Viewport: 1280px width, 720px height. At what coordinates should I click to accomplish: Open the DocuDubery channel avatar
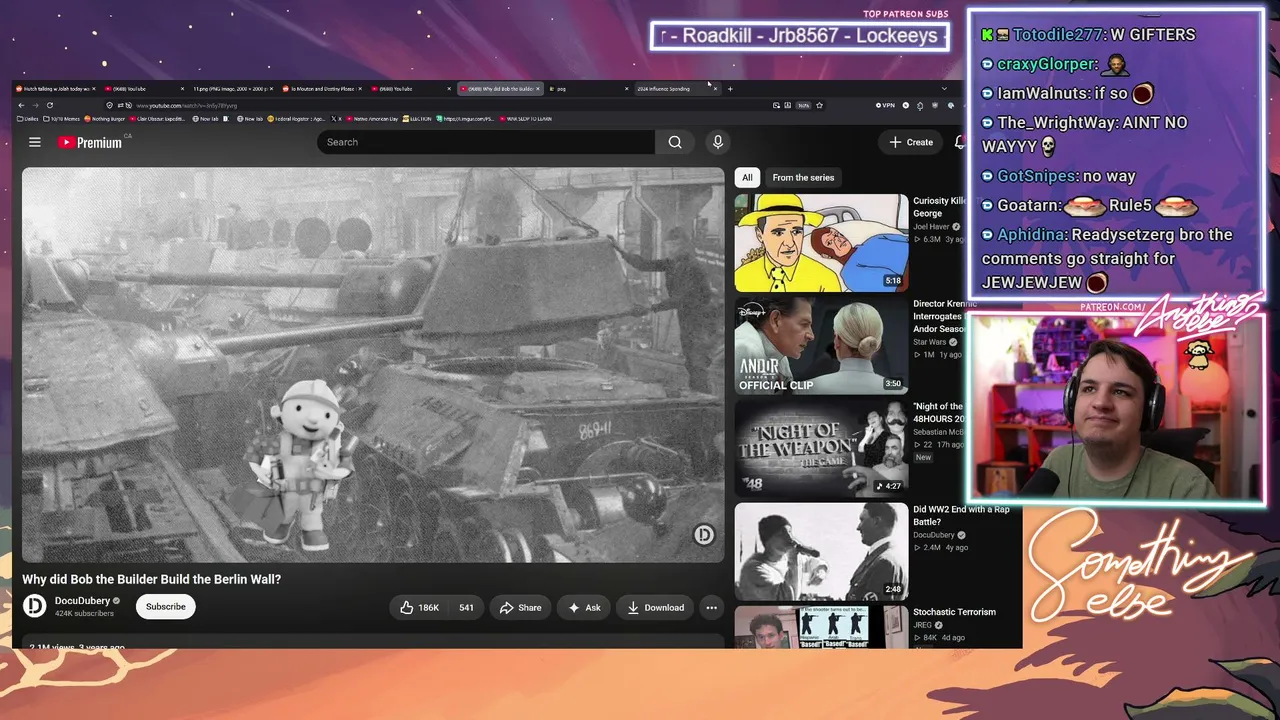35,606
